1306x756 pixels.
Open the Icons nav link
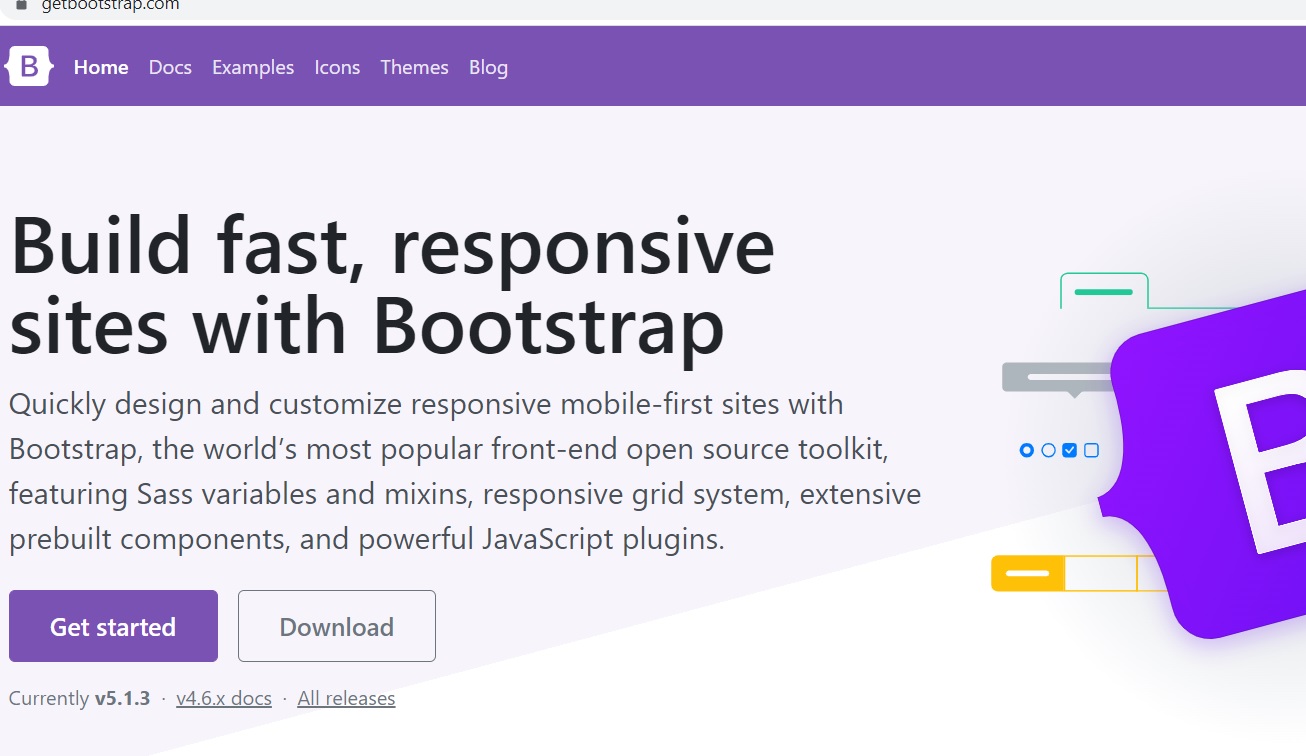(x=337, y=67)
